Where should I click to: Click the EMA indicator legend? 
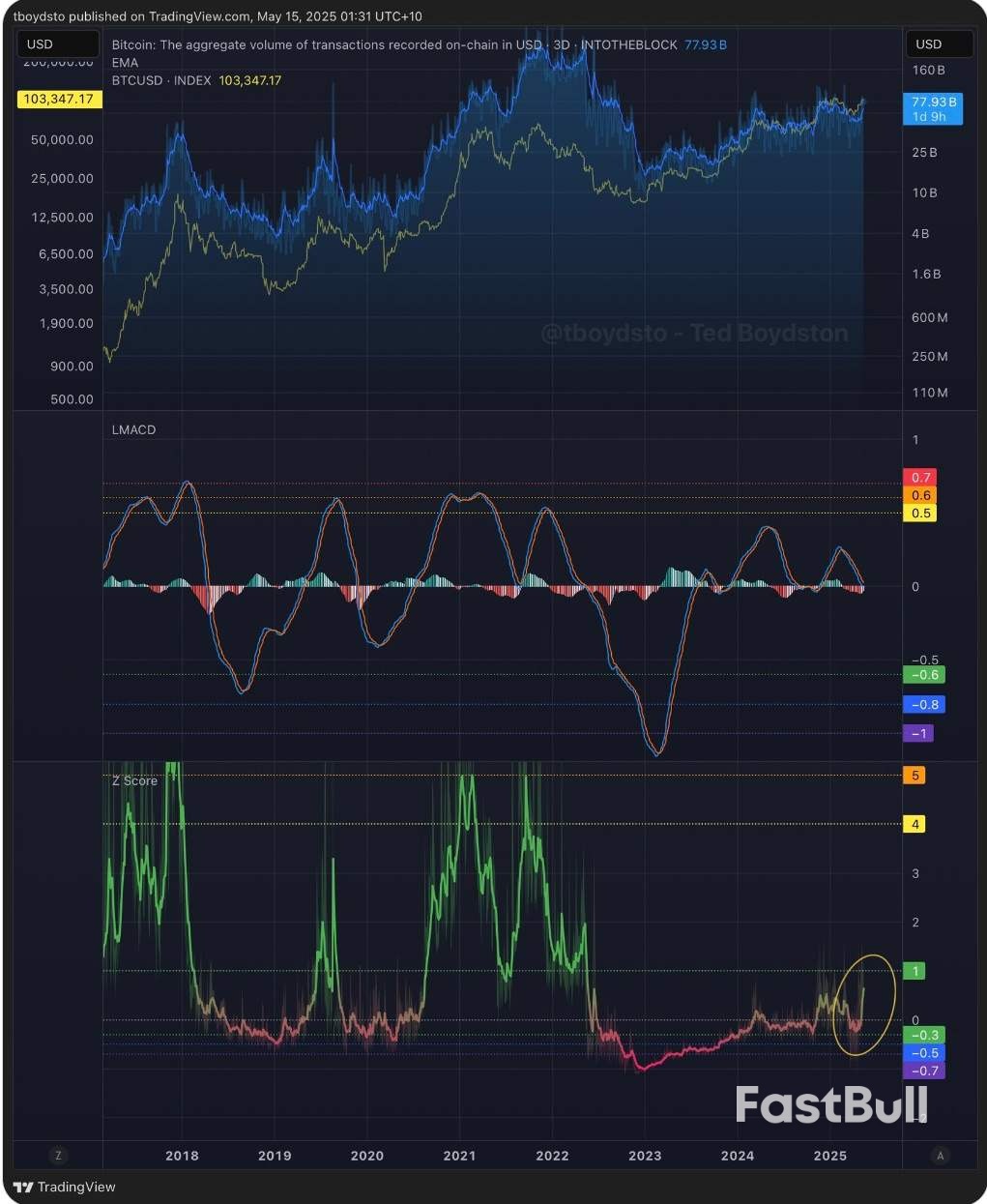pos(125,63)
